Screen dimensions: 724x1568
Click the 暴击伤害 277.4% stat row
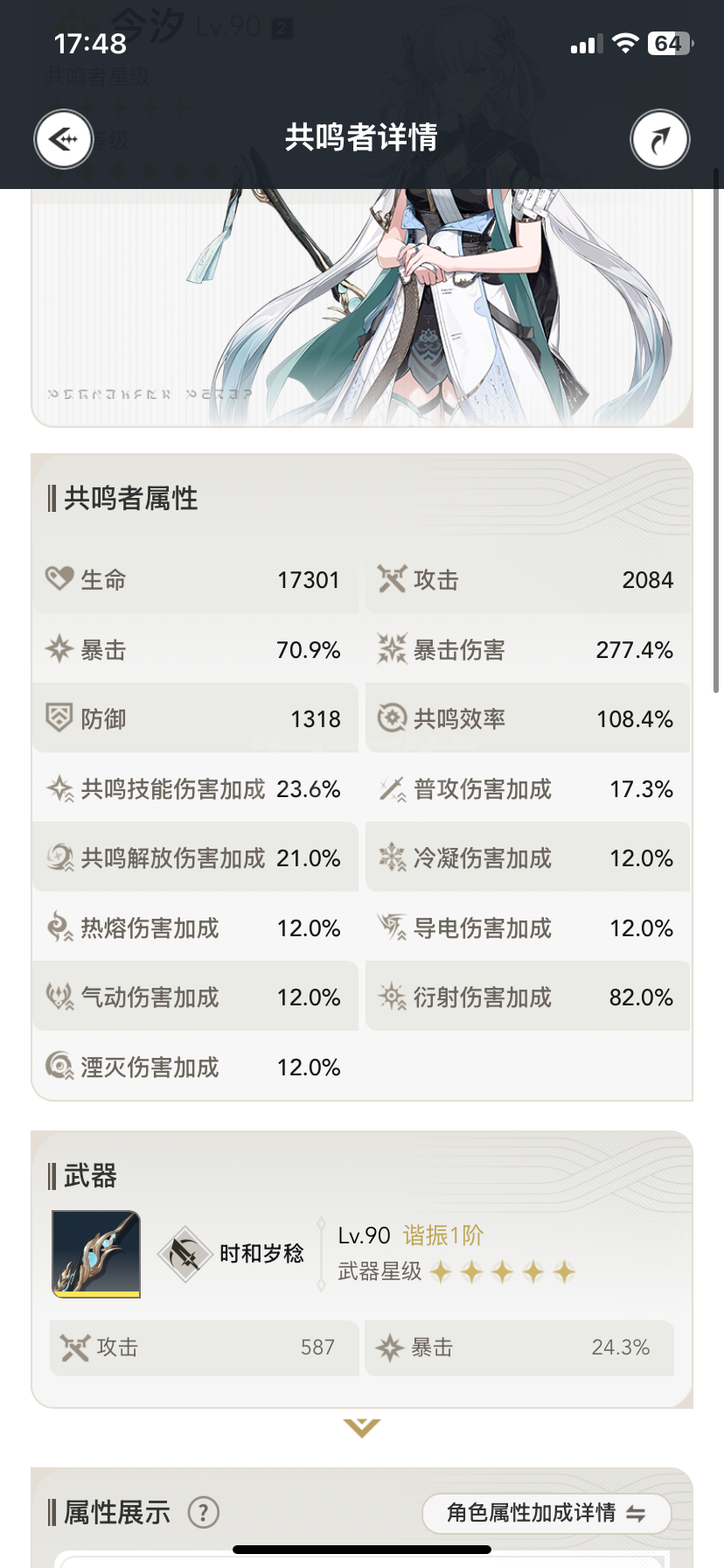[528, 649]
